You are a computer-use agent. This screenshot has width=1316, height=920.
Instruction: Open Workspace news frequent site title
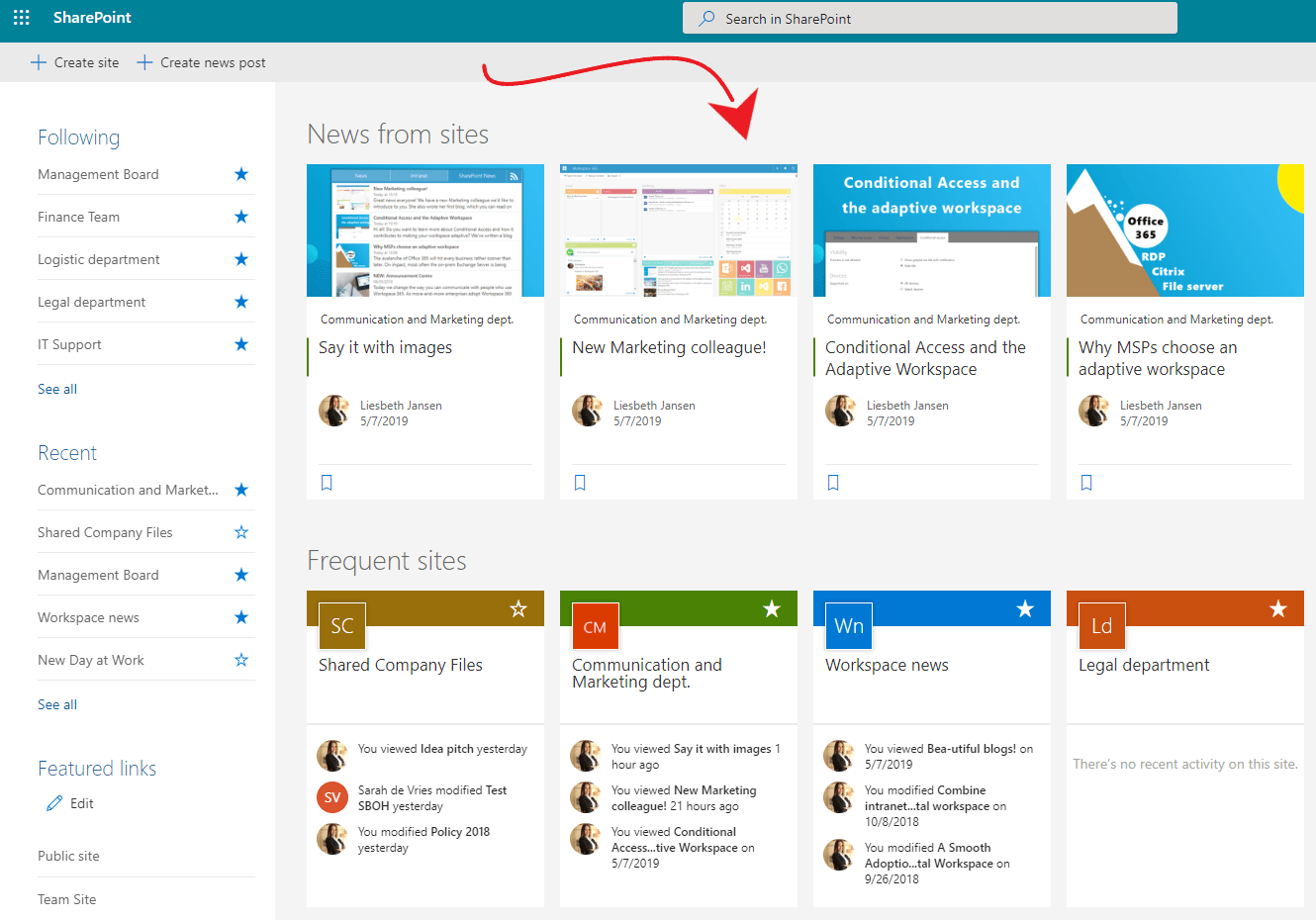pos(887,665)
